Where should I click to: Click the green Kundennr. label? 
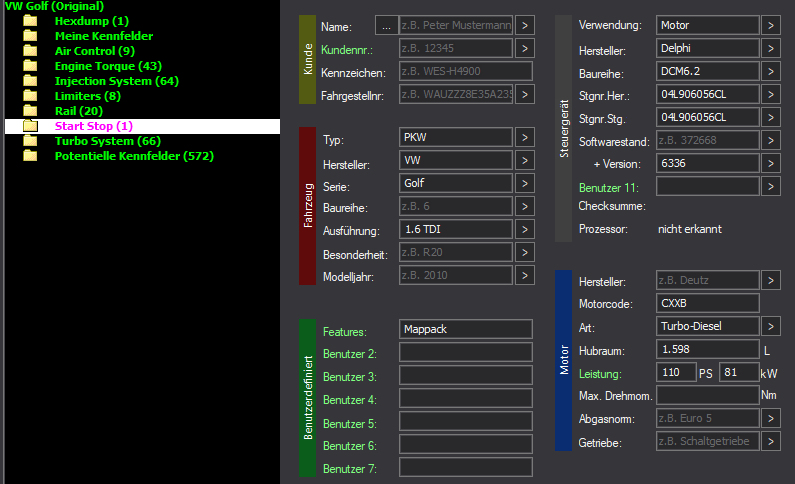tap(347, 50)
